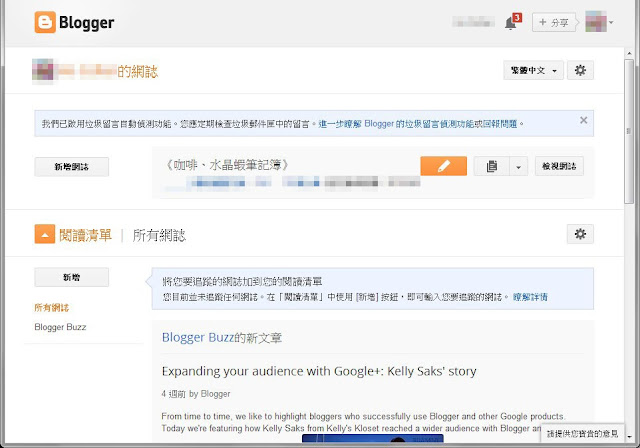Click the orange Blogger logo icon
Screen dimensions: 640x448
pyautogui.click(x=45, y=22)
